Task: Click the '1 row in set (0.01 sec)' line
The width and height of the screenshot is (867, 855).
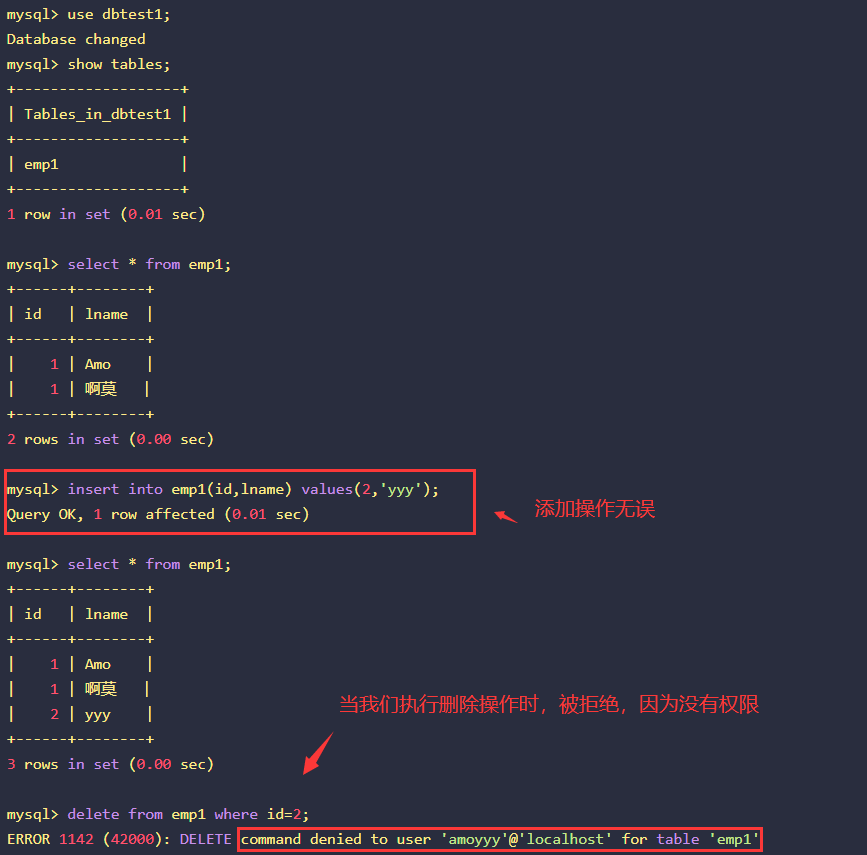Action: point(105,214)
